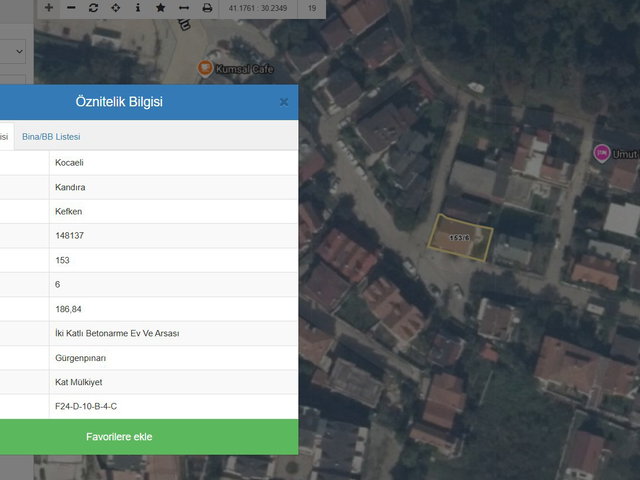Expand the left sidebar dropdown chevron
This screenshot has height=480, width=640.
click(19, 51)
